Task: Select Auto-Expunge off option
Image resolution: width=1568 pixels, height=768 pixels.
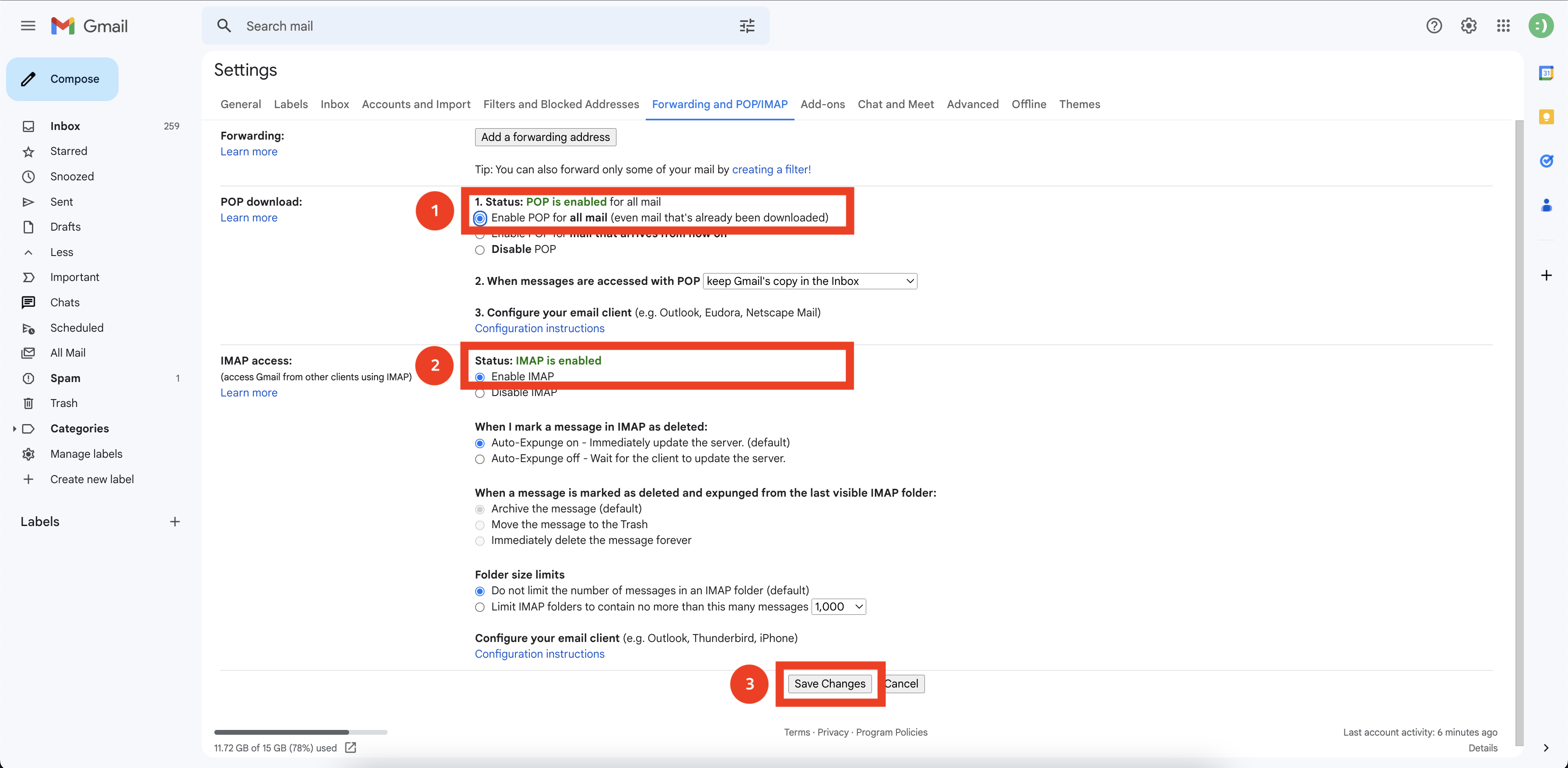Action: [x=479, y=459]
